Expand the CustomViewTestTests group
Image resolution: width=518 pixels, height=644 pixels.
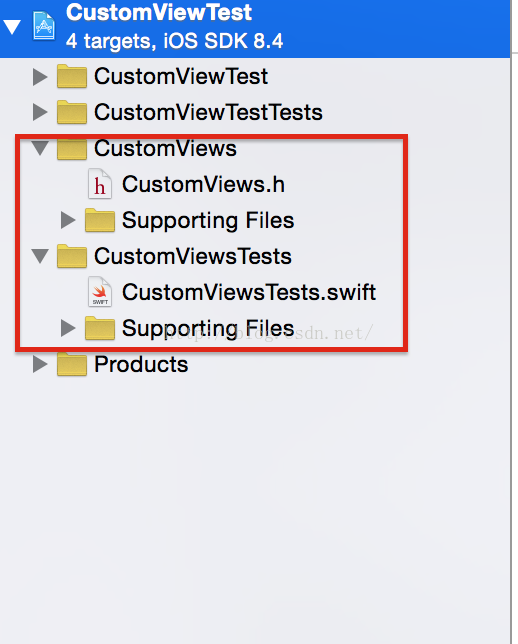(x=40, y=112)
